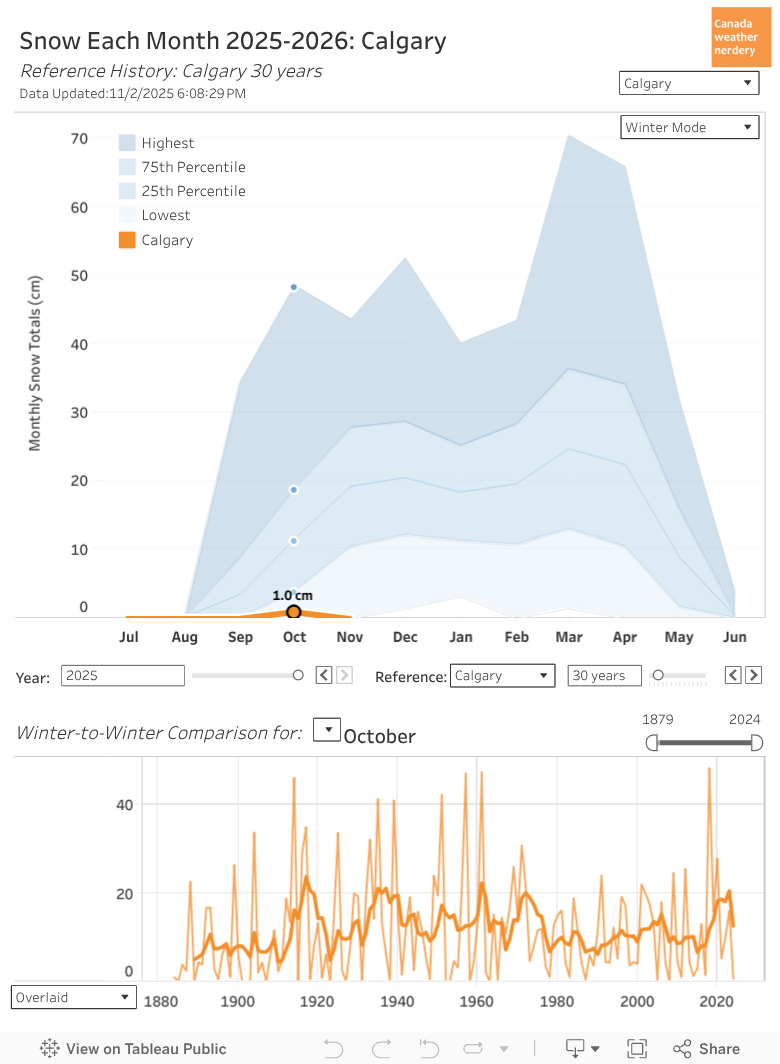This screenshot has width=780, height=1064.
Task: Open the View on Tableau Public link
Action: coord(133,1048)
